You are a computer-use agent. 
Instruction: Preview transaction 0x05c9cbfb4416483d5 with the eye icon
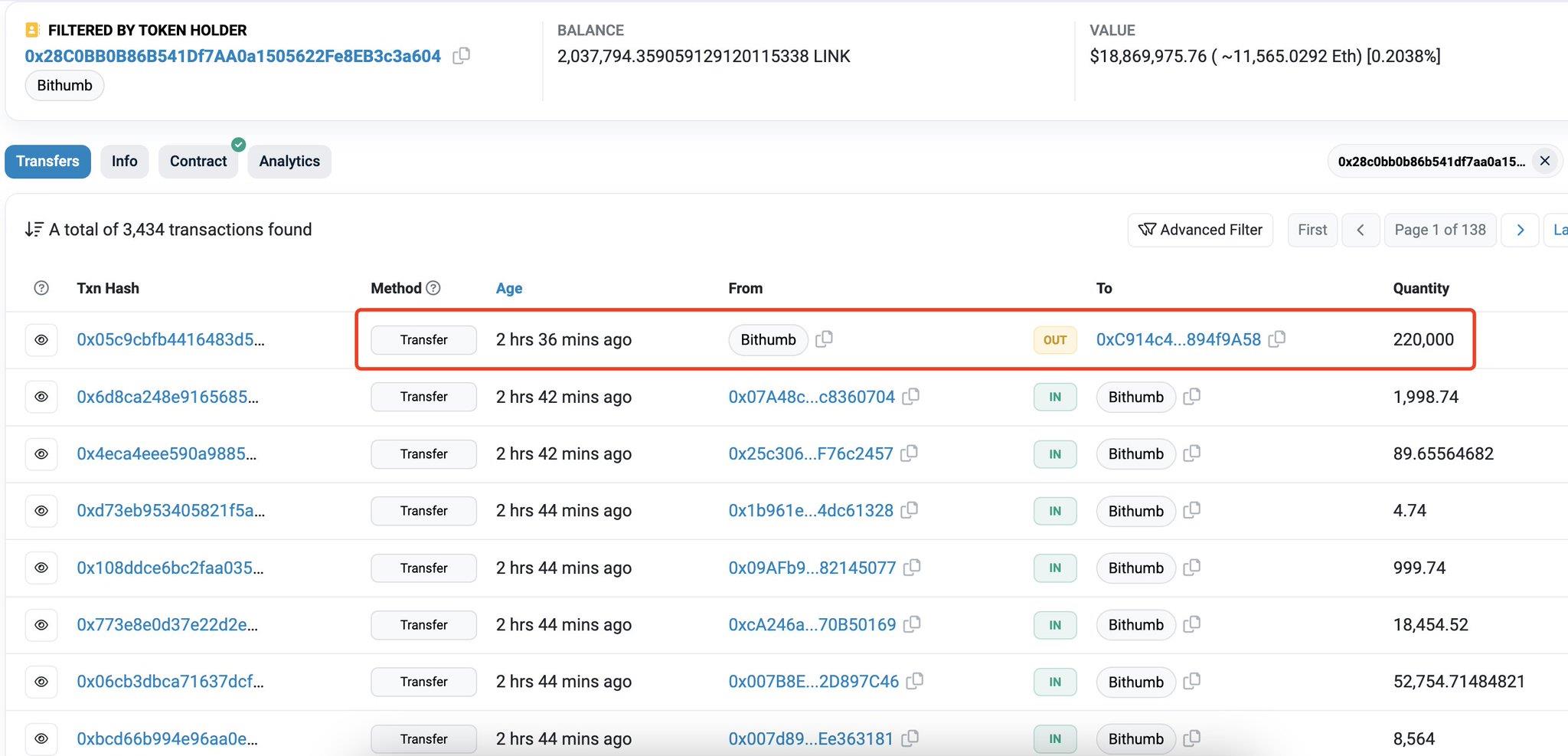click(41, 340)
